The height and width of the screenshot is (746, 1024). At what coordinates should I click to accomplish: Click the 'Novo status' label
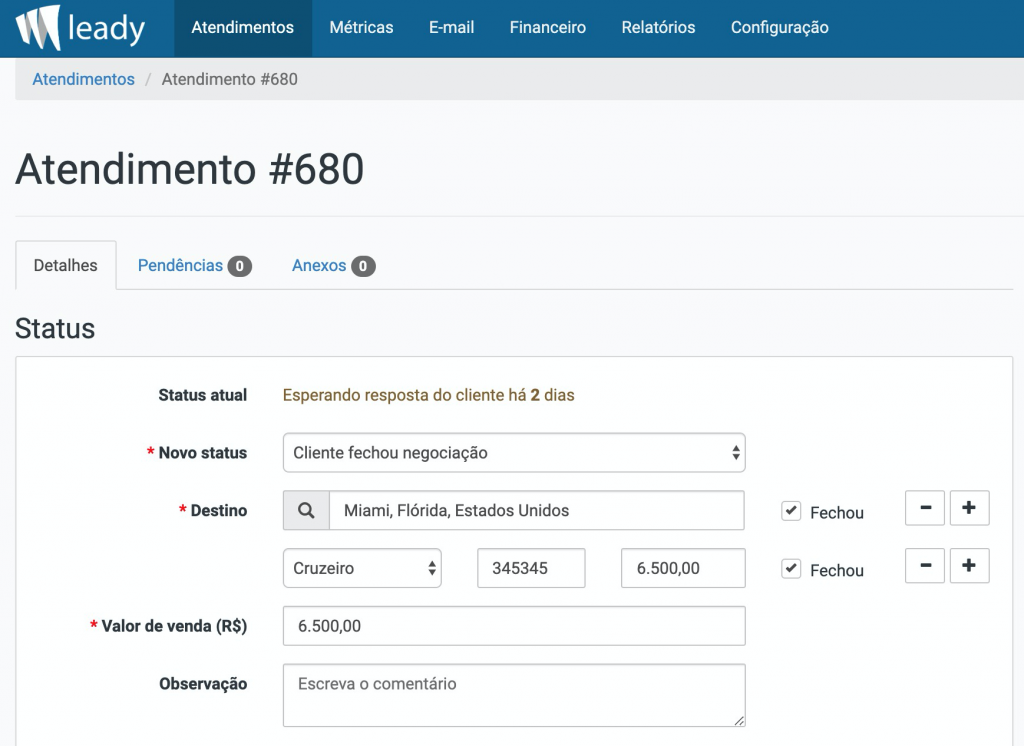click(202, 453)
